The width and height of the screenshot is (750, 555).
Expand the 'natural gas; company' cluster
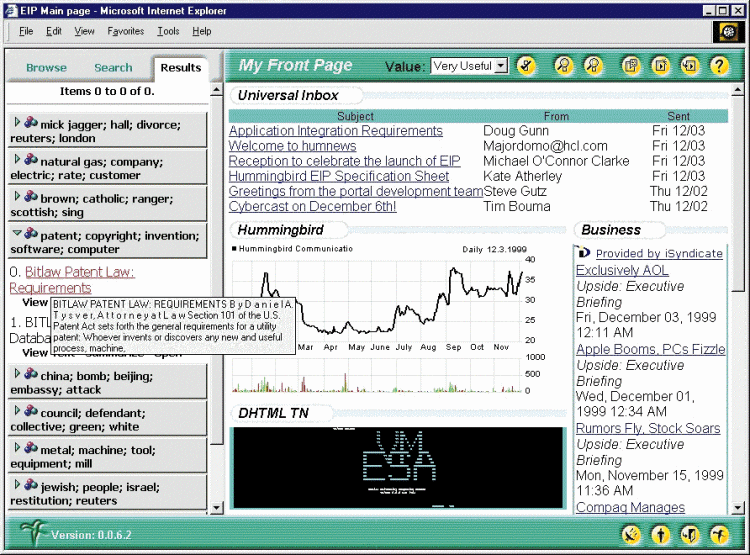click(x=17, y=159)
